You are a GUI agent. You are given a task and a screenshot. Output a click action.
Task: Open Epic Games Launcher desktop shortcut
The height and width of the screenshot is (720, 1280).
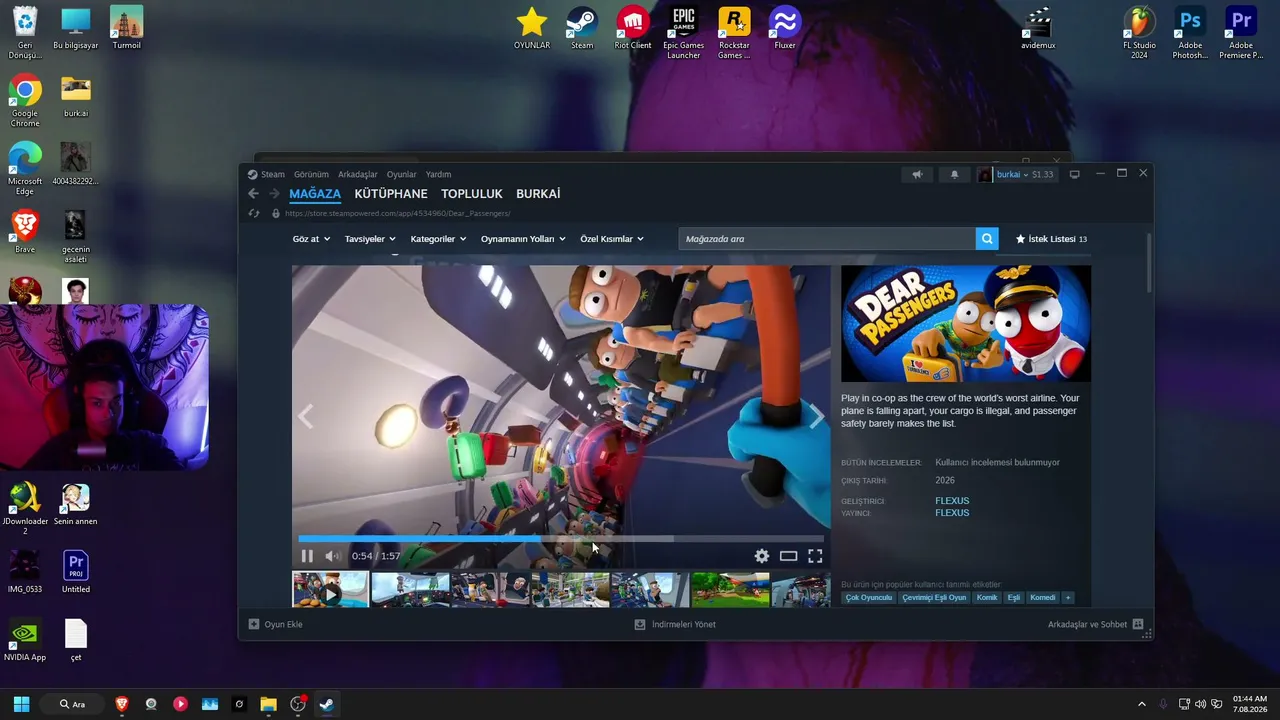[684, 33]
